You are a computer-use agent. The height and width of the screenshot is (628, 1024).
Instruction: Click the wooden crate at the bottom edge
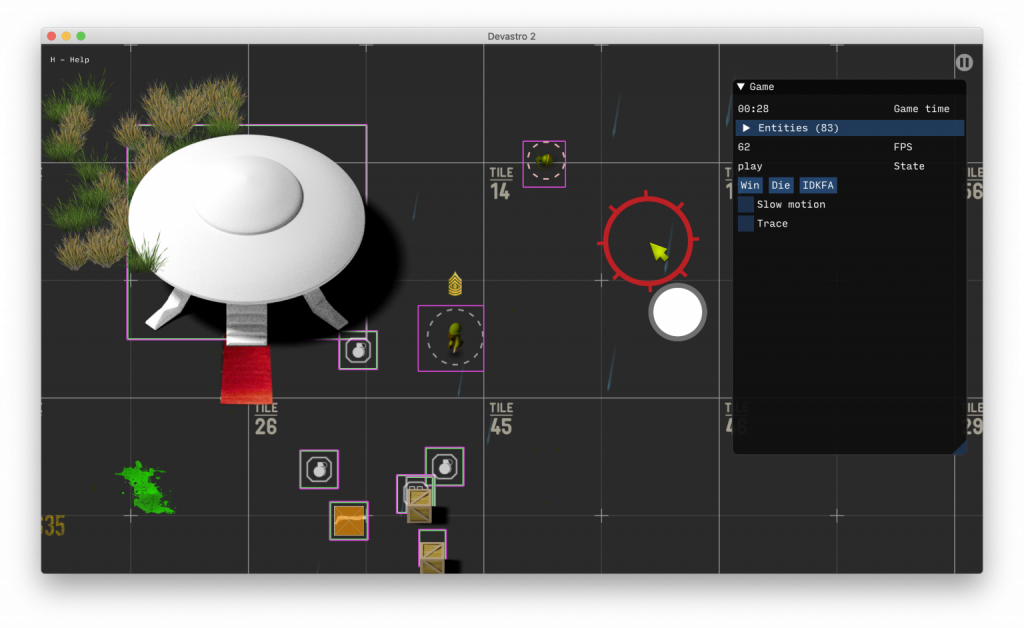pyautogui.click(x=432, y=556)
